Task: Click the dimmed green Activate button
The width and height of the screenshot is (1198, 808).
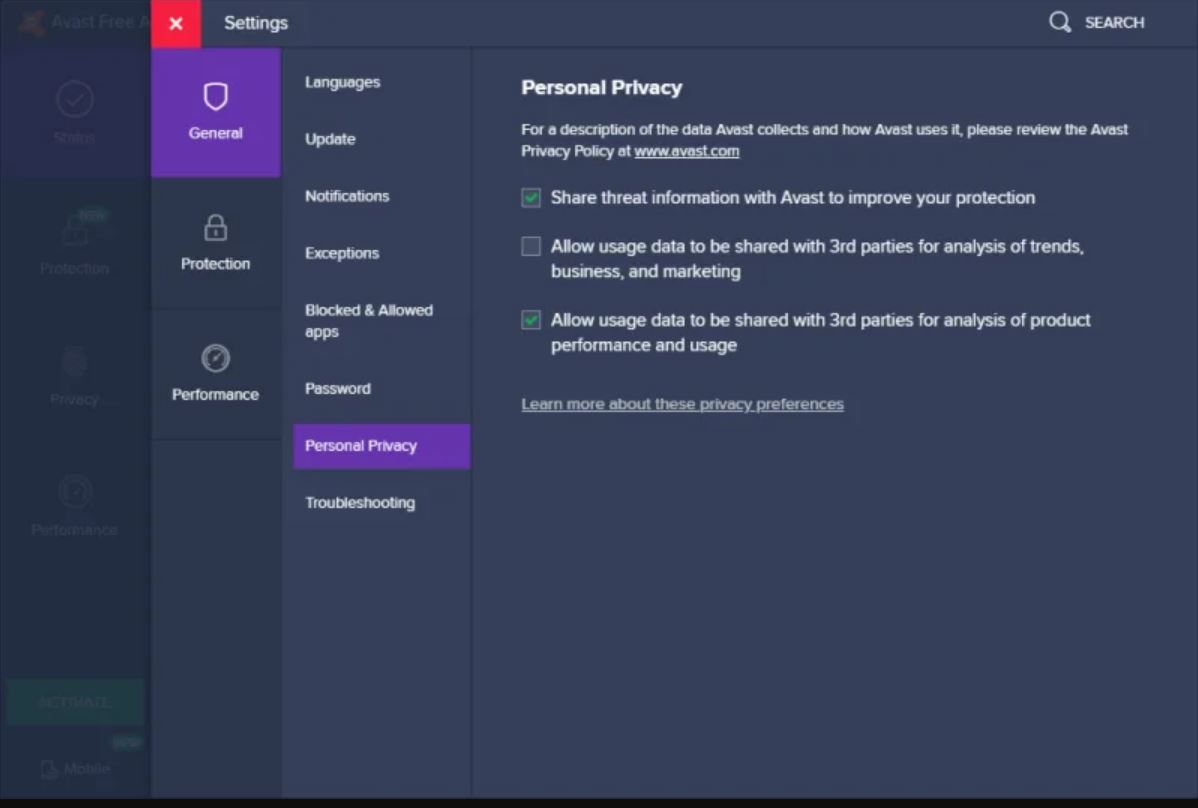Action: 75,702
